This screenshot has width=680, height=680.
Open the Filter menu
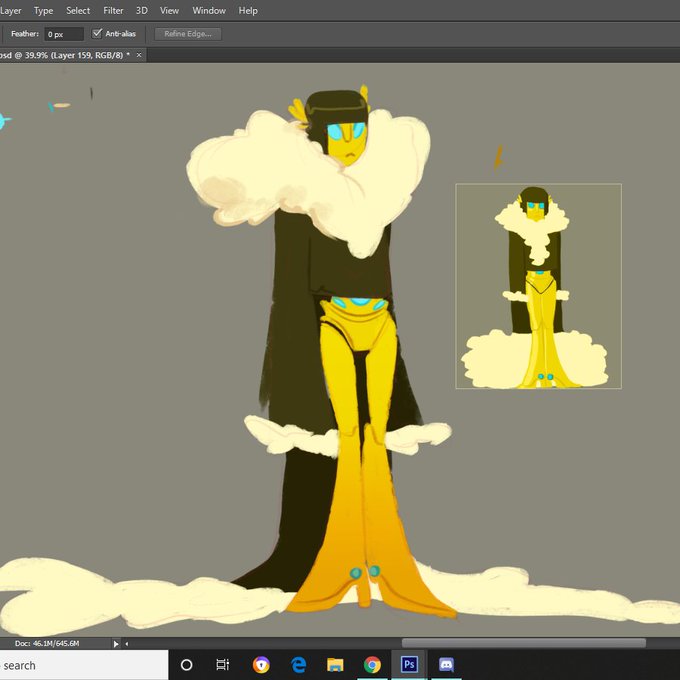tap(113, 10)
